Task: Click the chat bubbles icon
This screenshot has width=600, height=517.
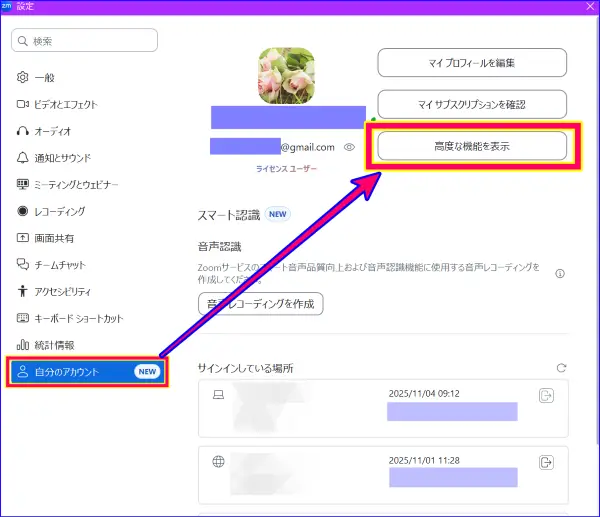Action: pos(23,264)
